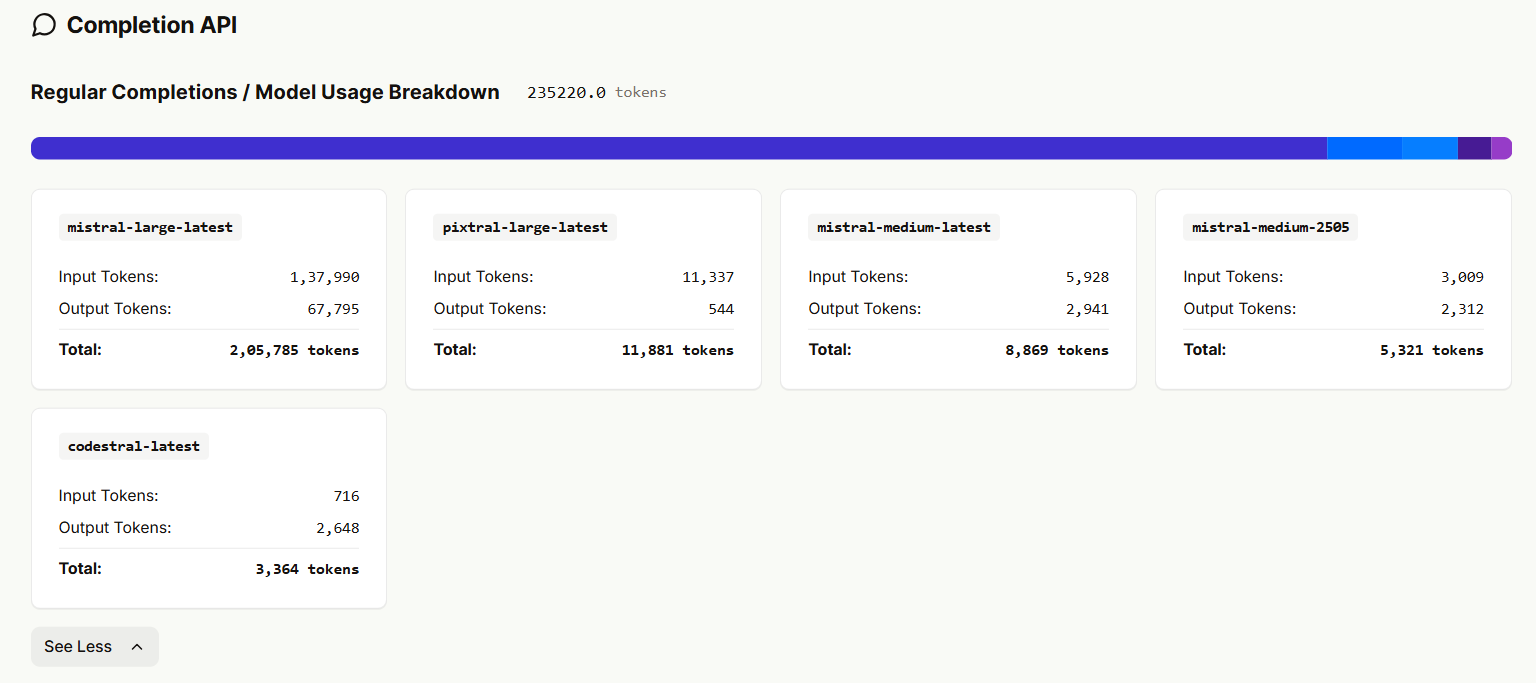Viewport: 1536px width, 683px height.
Task: Click Input Tokens label in mistral-large-latest card
Action: pos(109,277)
